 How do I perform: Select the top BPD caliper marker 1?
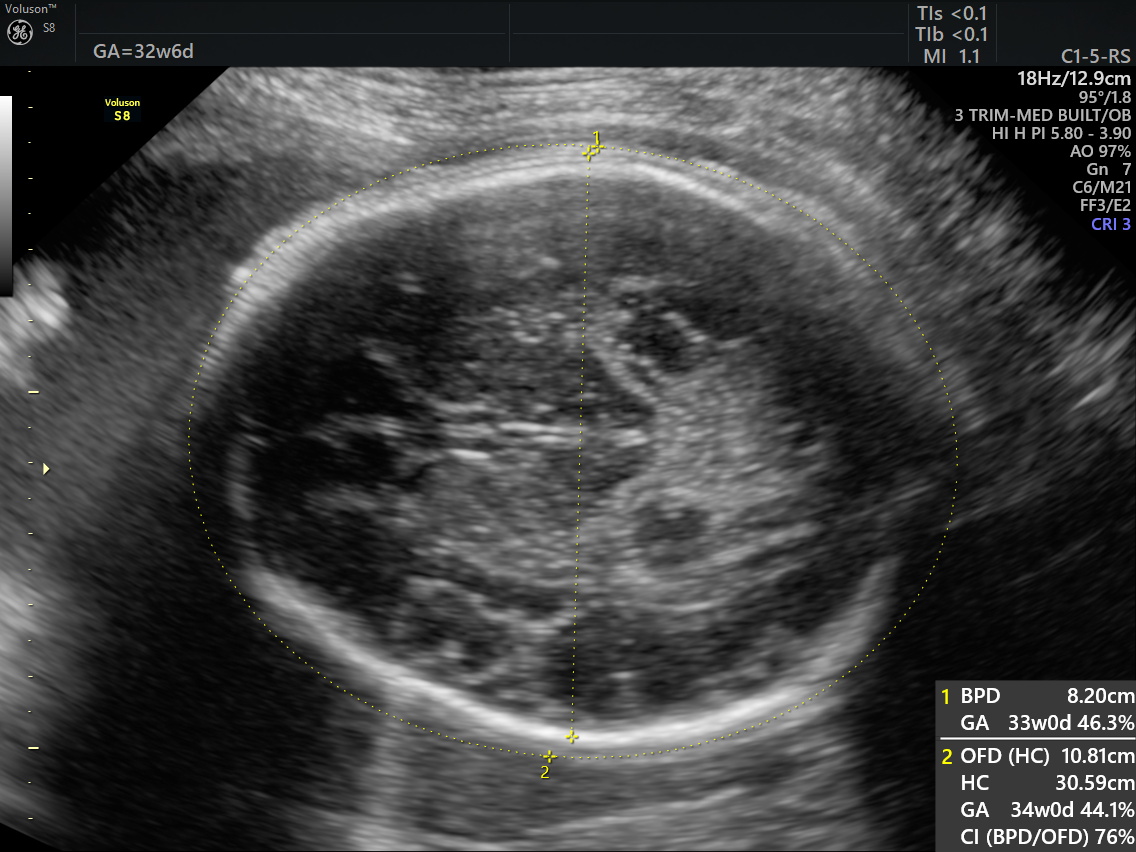592,151
